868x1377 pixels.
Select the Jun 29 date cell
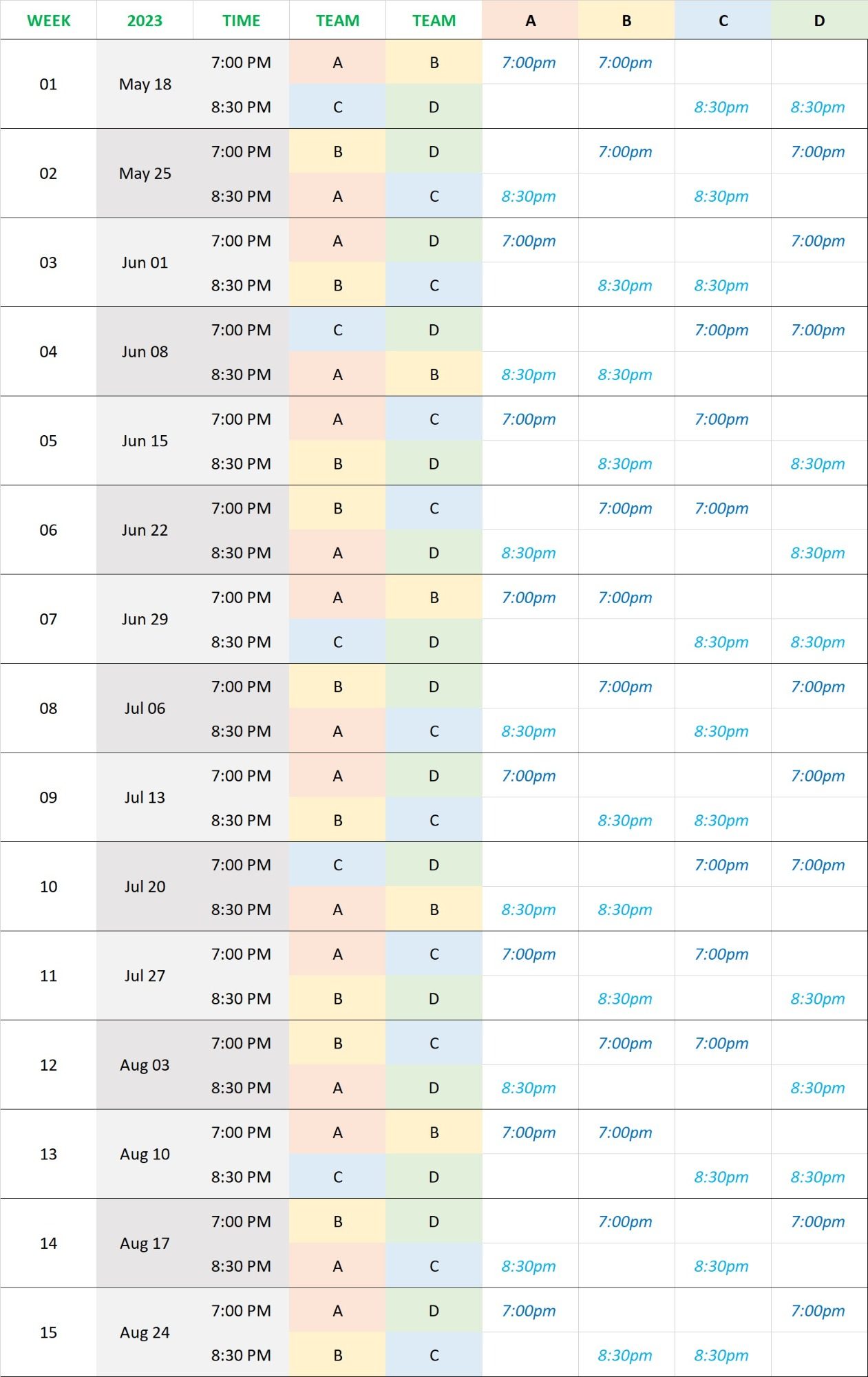[145, 619]
